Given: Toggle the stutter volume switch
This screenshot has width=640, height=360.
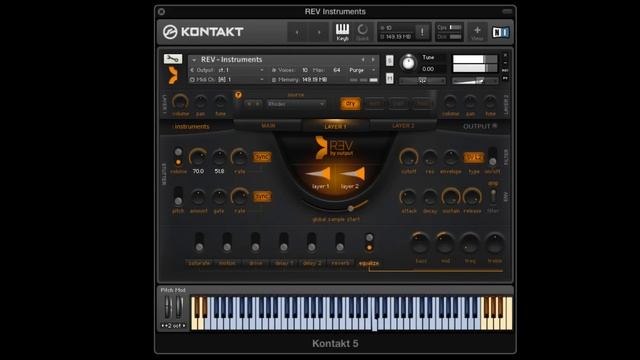Looking at the screenshot, I should tap(178, 157).
